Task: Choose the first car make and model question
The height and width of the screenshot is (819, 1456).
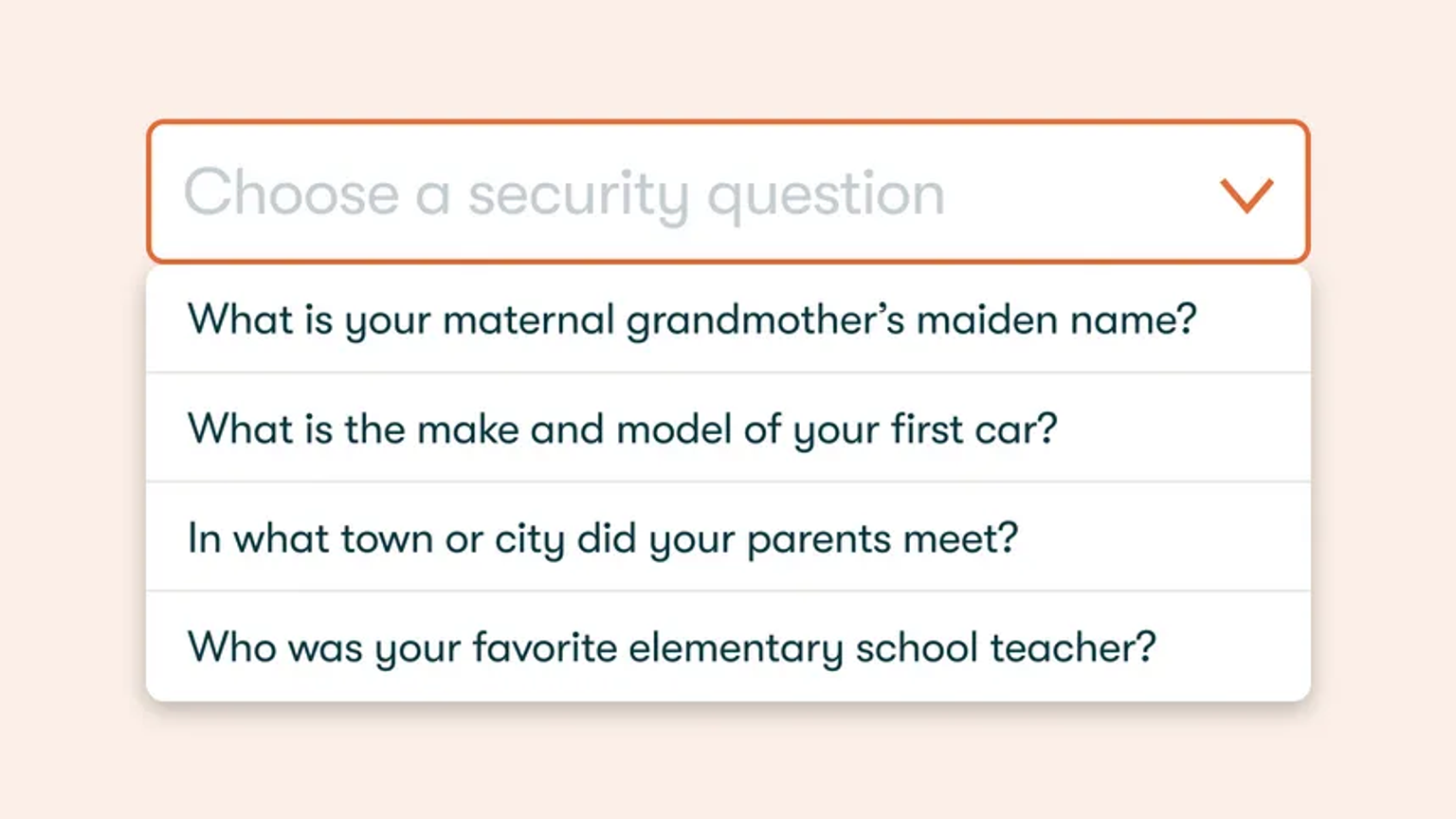Action: pyautogui.click(x=728, y=428)
